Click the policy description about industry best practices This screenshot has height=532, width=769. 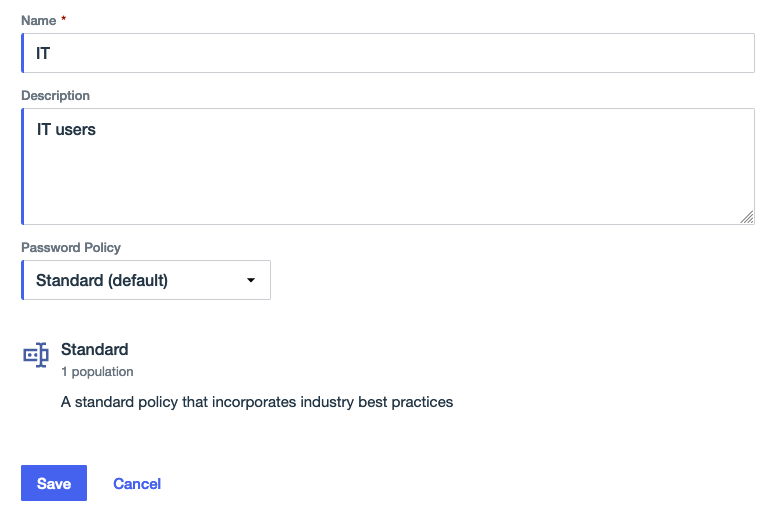257,402
